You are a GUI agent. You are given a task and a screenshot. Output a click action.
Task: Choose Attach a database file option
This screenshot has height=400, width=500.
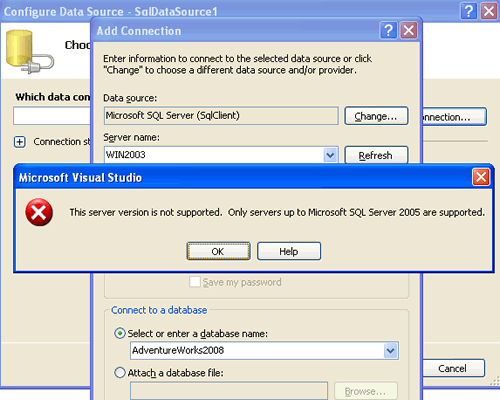point(120,372)
